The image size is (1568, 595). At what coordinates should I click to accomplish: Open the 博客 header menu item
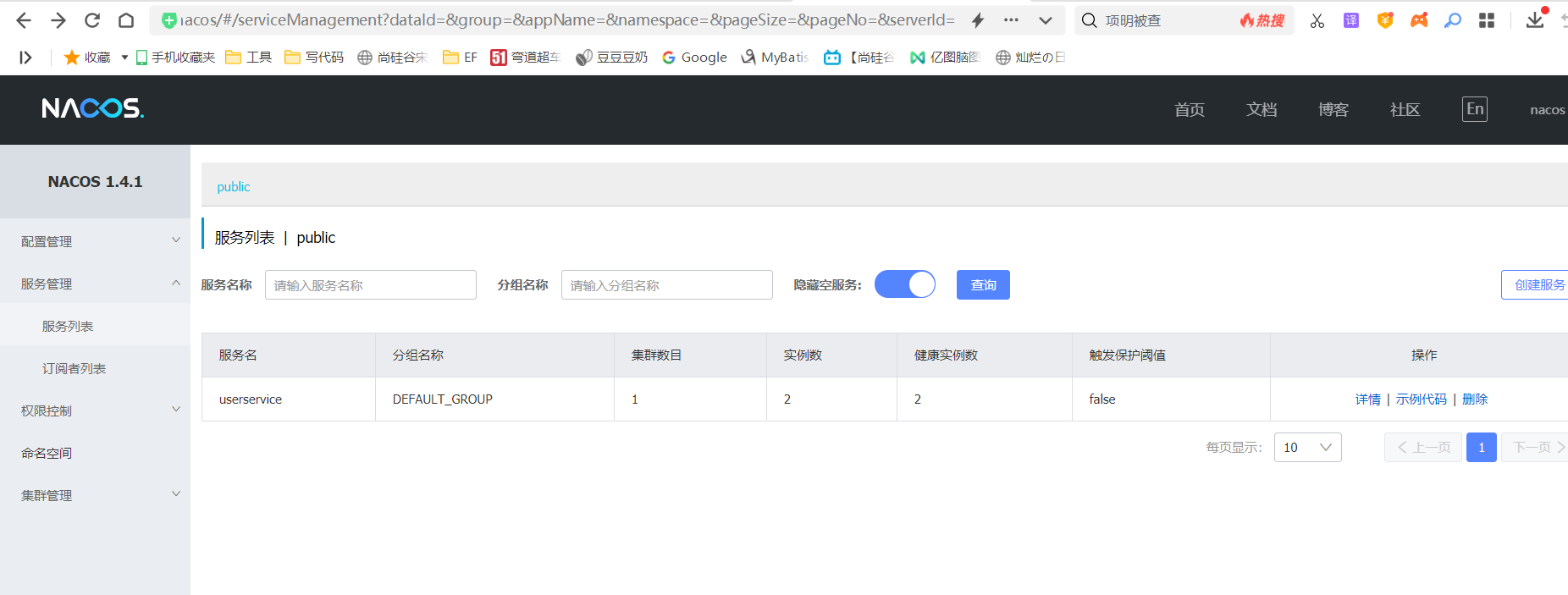(1333, 109)
